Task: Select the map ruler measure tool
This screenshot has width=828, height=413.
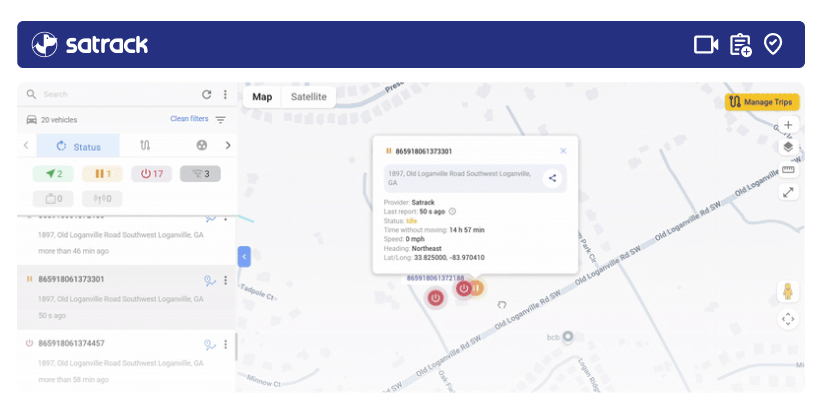Action: tap(788, 169)
